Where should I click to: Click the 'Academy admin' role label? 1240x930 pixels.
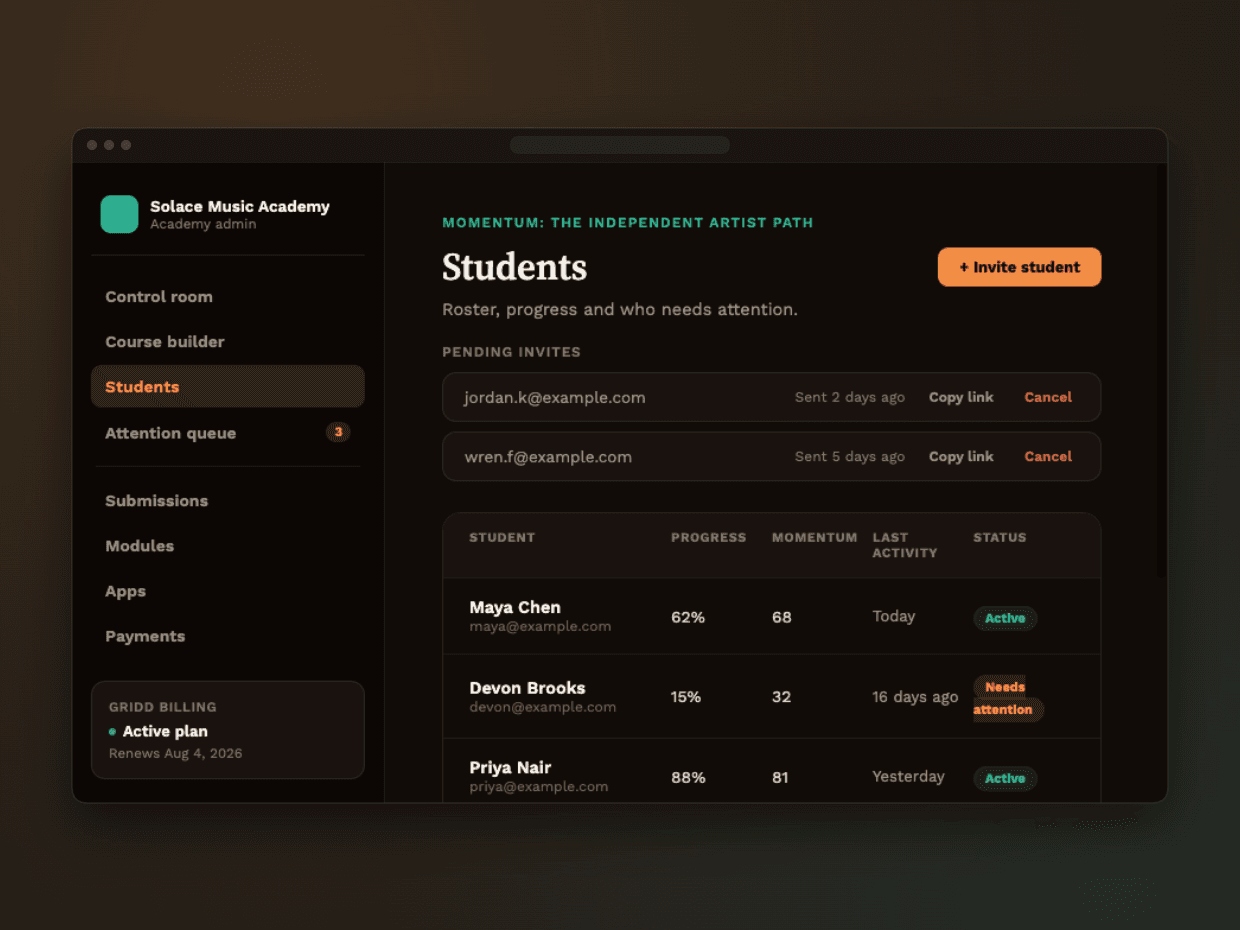click(x=203, y=224)
